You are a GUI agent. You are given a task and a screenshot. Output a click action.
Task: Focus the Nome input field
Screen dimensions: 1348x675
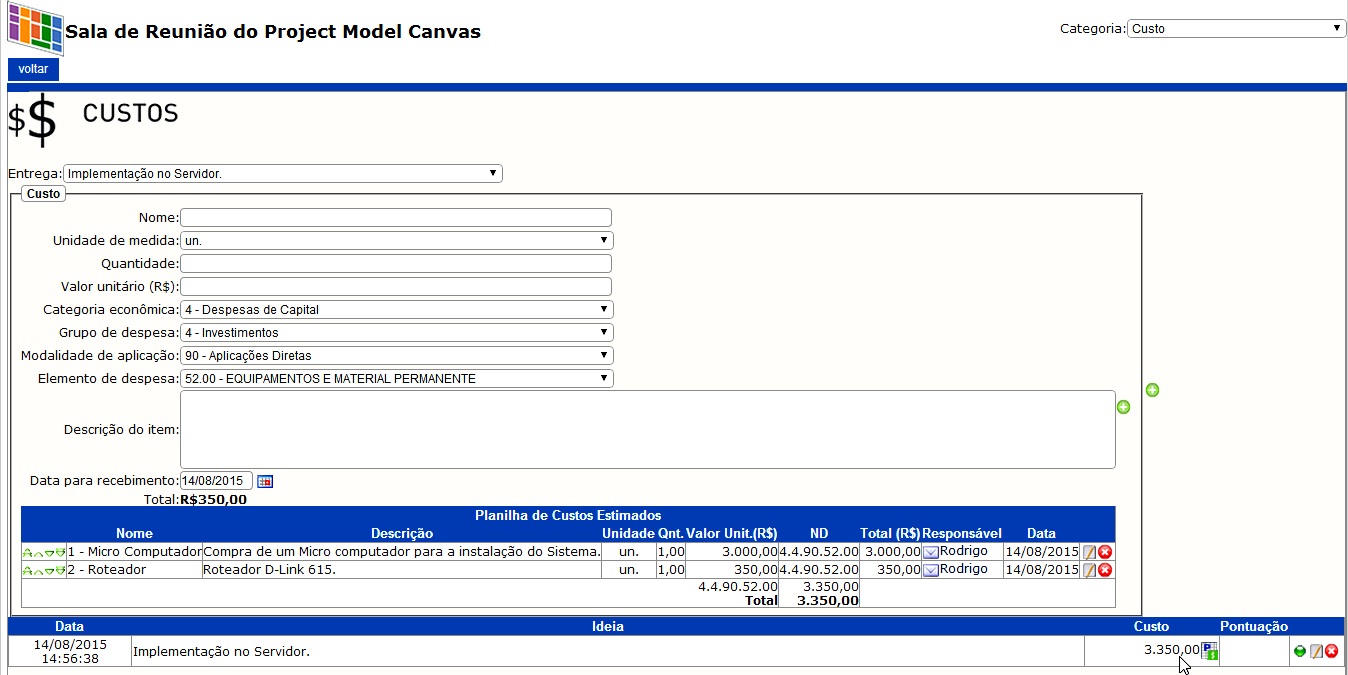396,218
